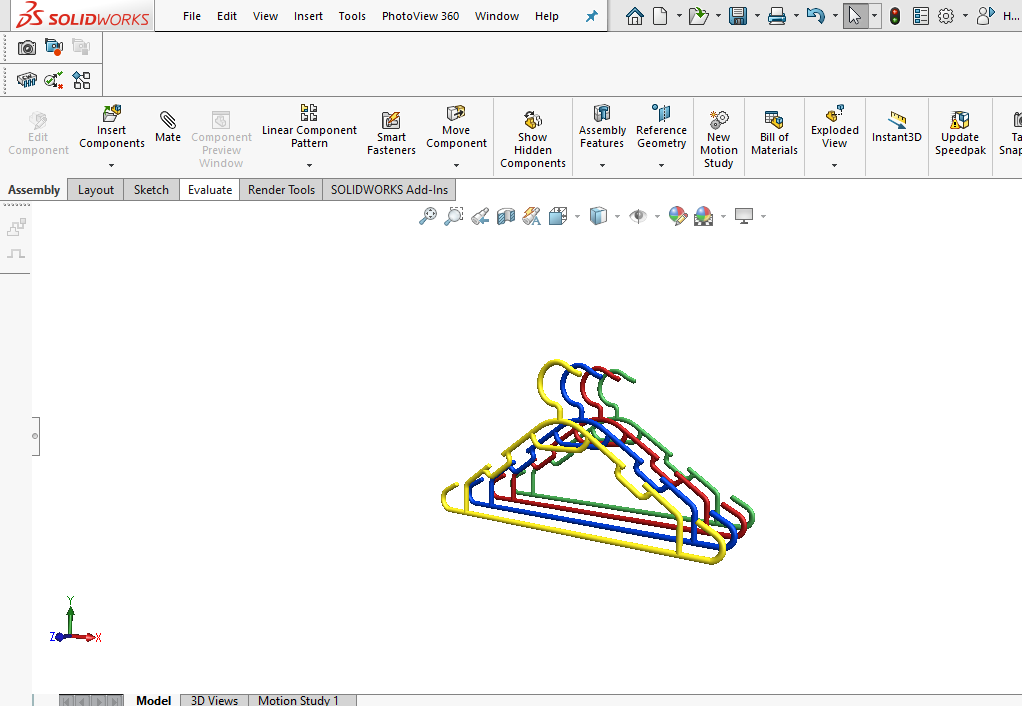This screenshot has width=1022, height=706.
Task: Open the PhotoView 360 menu
Action: [420, 16]
